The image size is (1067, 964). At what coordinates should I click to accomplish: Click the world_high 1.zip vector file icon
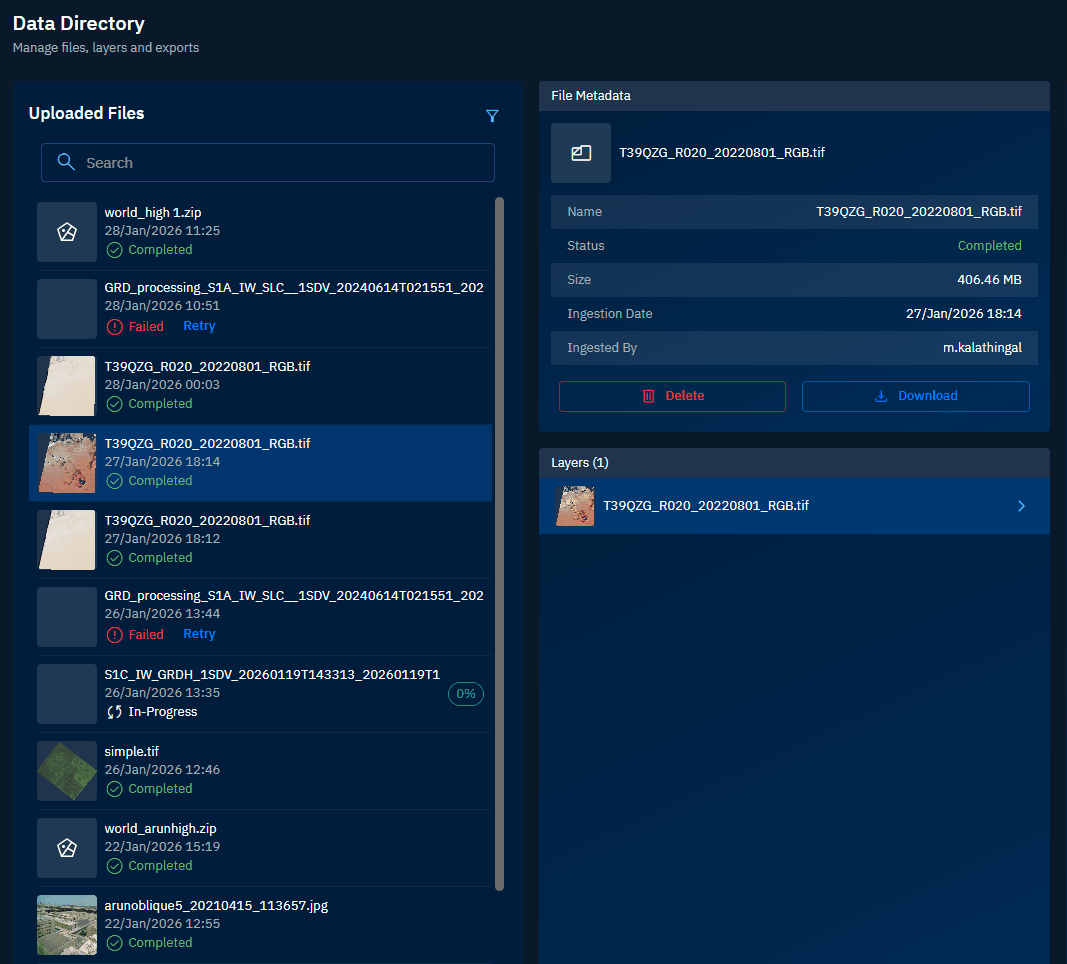67,232
